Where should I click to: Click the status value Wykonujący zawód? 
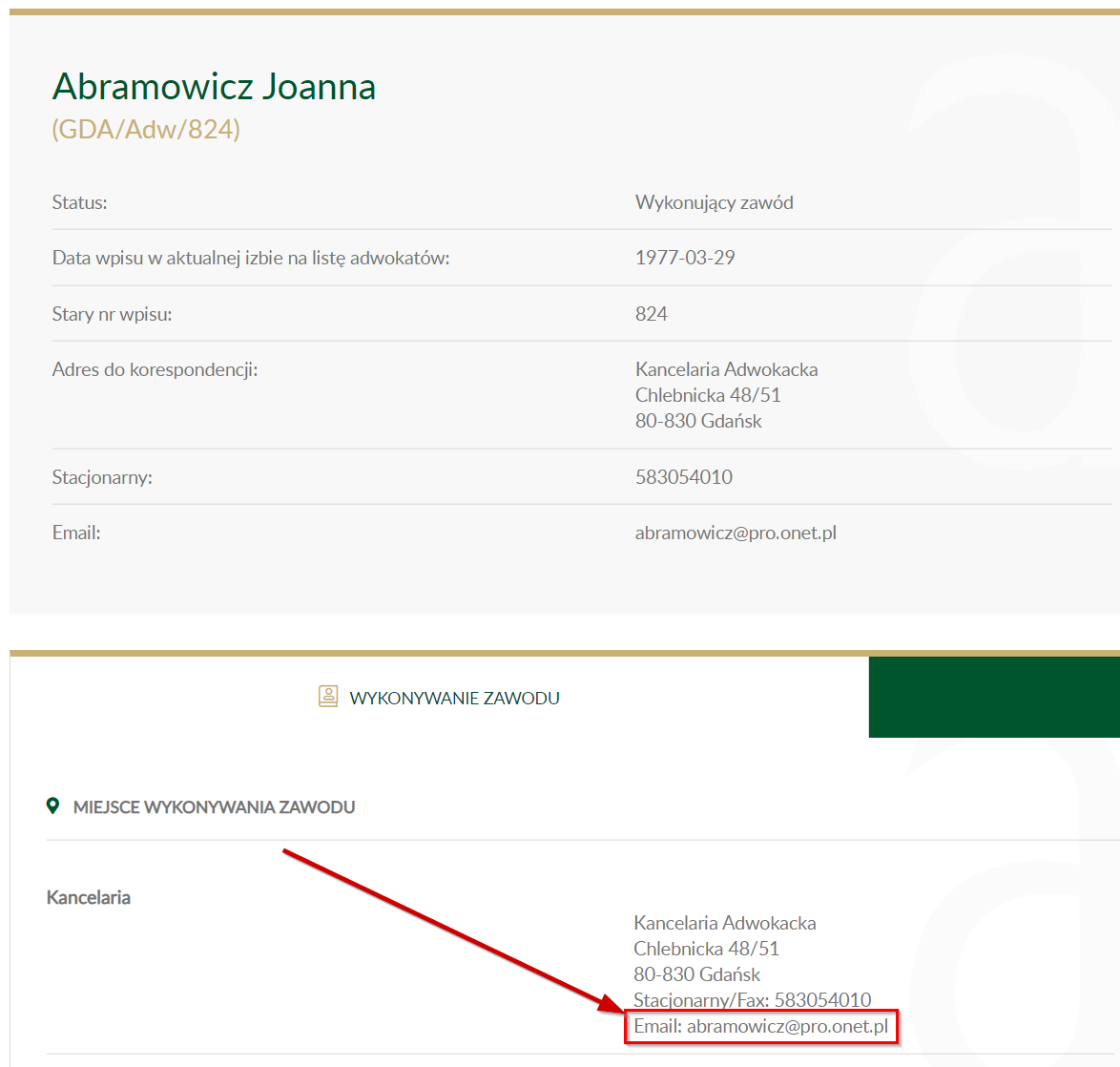pos(715,203)
